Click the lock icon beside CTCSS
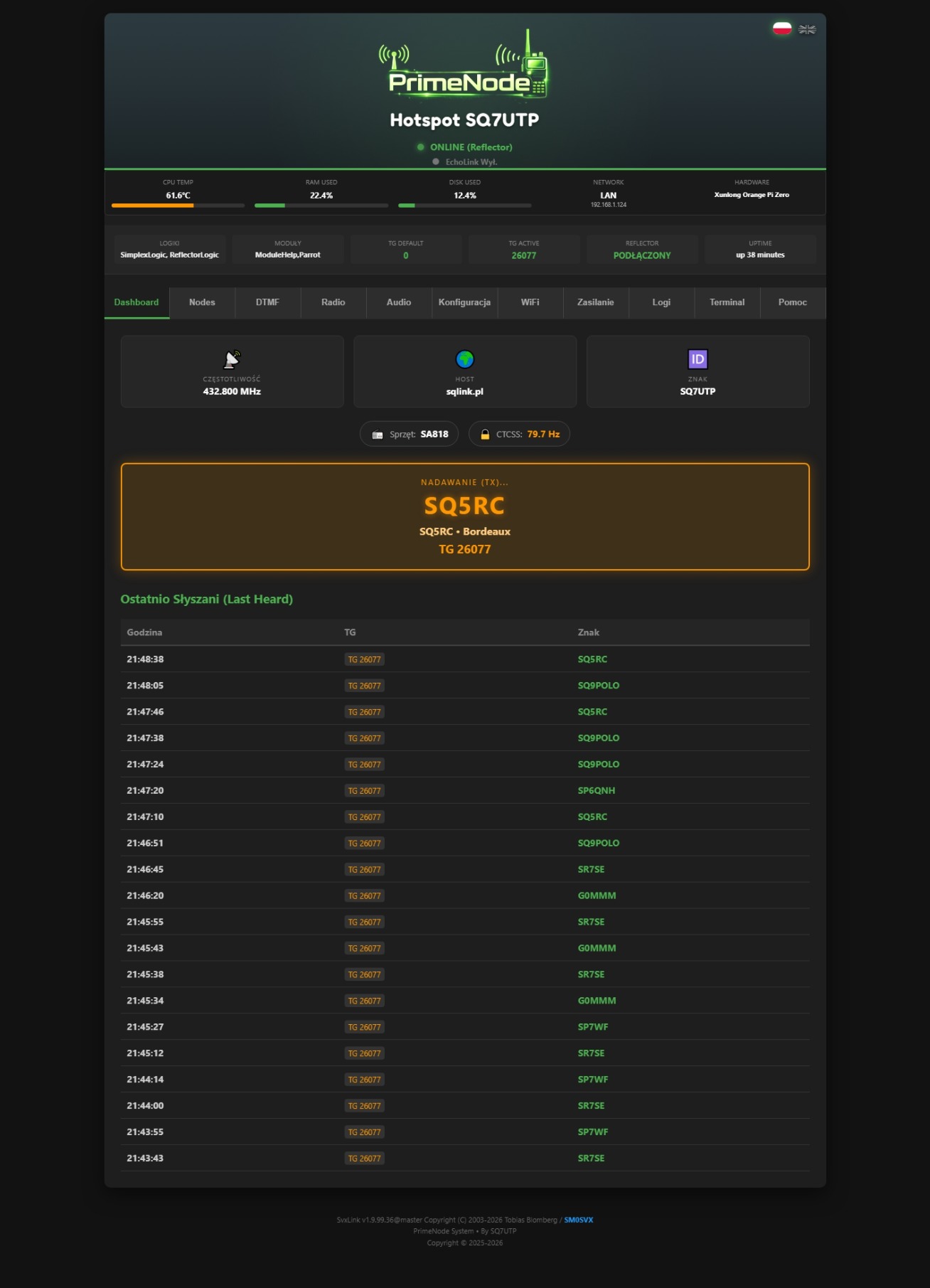The image size is (930, 1288). click(x=485, y=435)
